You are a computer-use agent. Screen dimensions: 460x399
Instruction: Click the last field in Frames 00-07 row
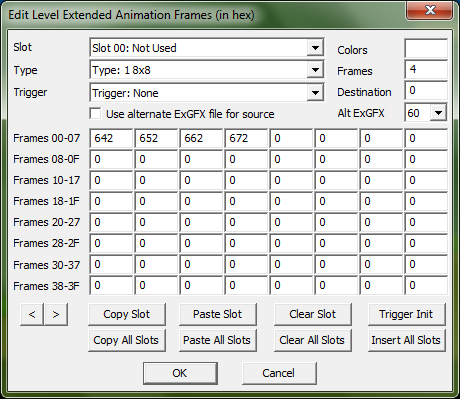pos(426,138)
